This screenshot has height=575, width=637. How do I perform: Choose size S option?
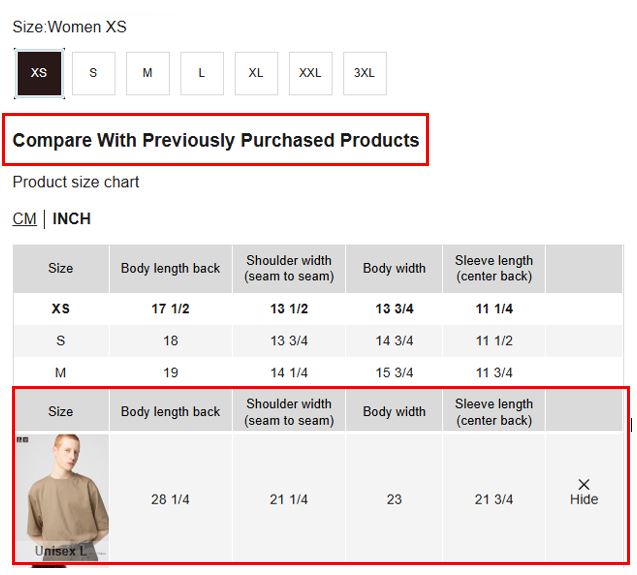pos(93,73)
